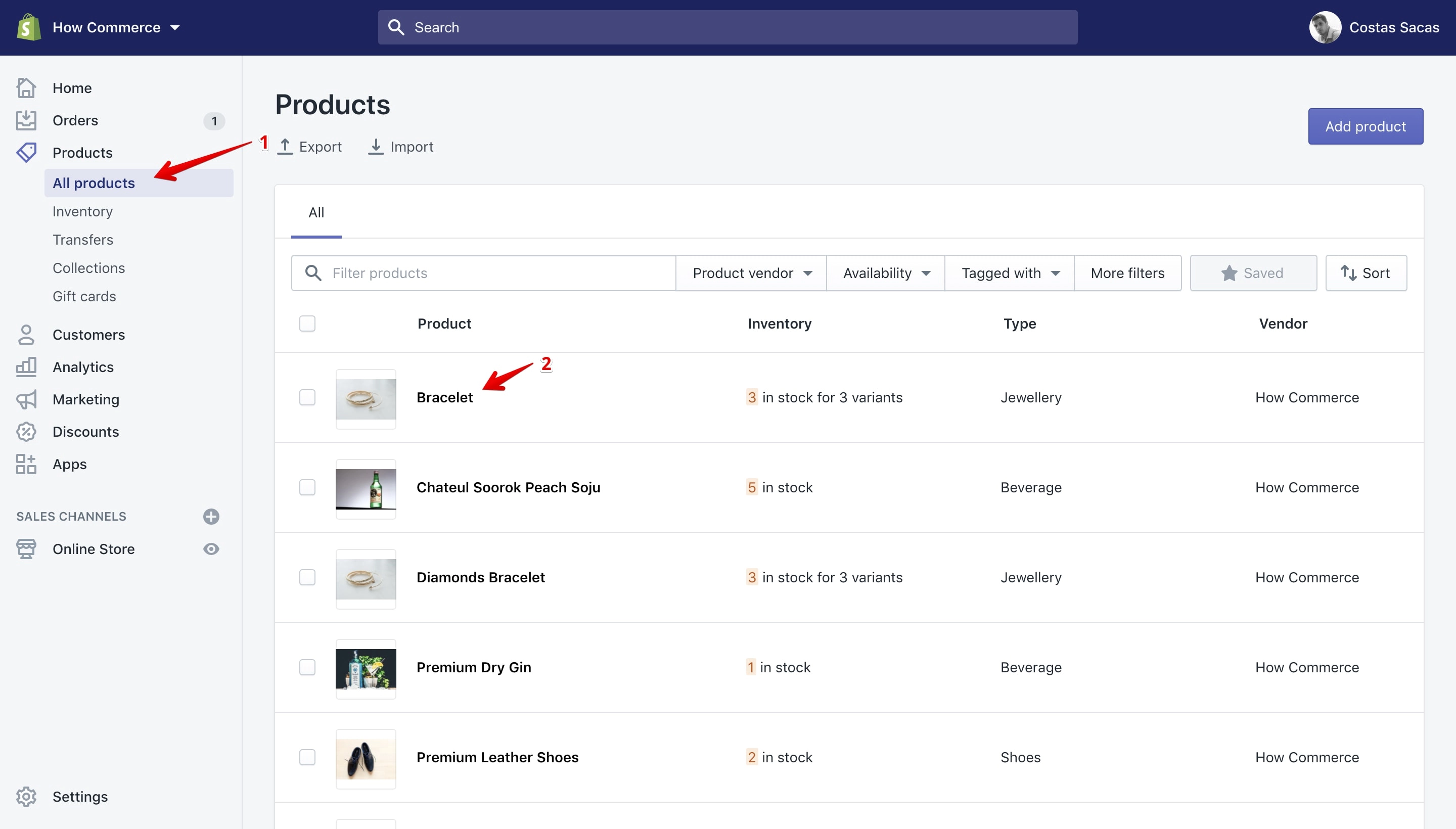Check the Premium Dry Gin checkbox
1456x829 pixels.
point(307,667)
